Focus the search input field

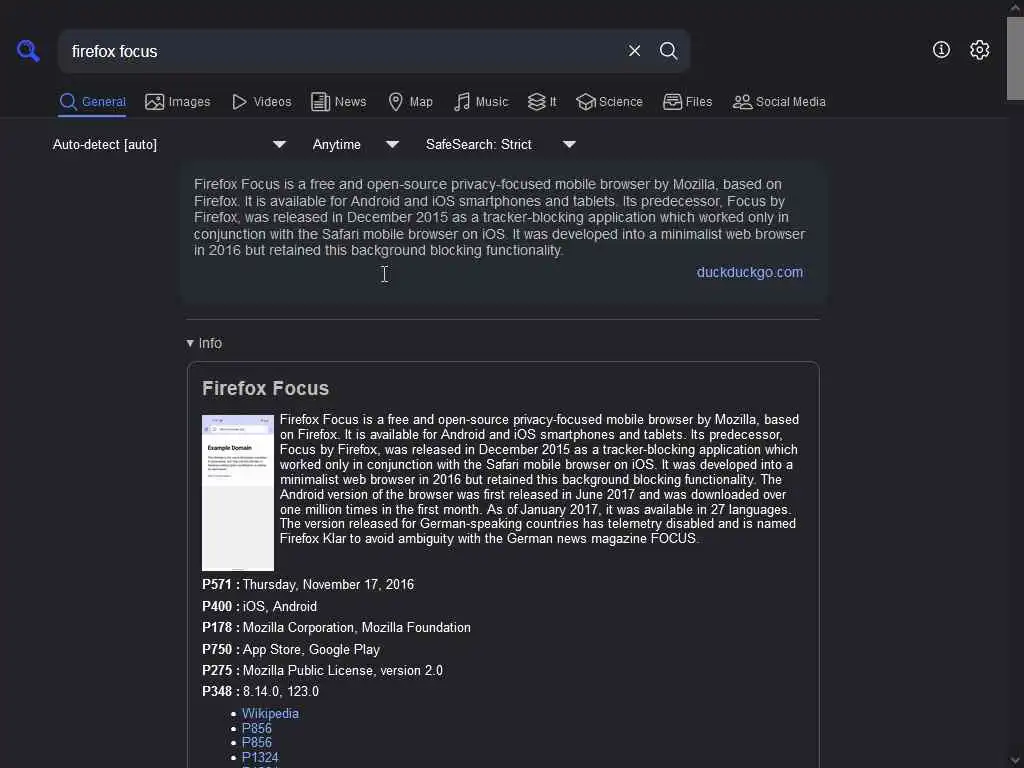[x=343, y=51]
